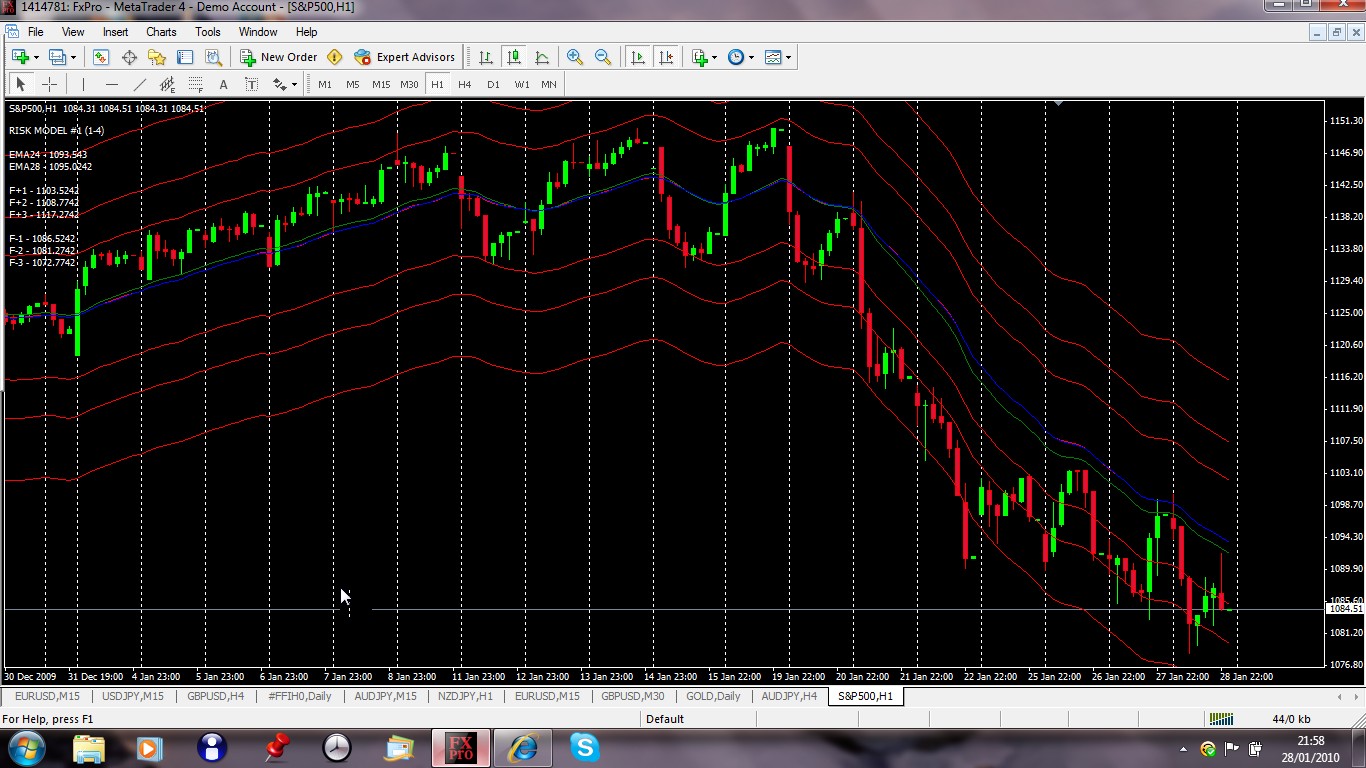
Task: Click the Indicators list icon
Action: 699,57
